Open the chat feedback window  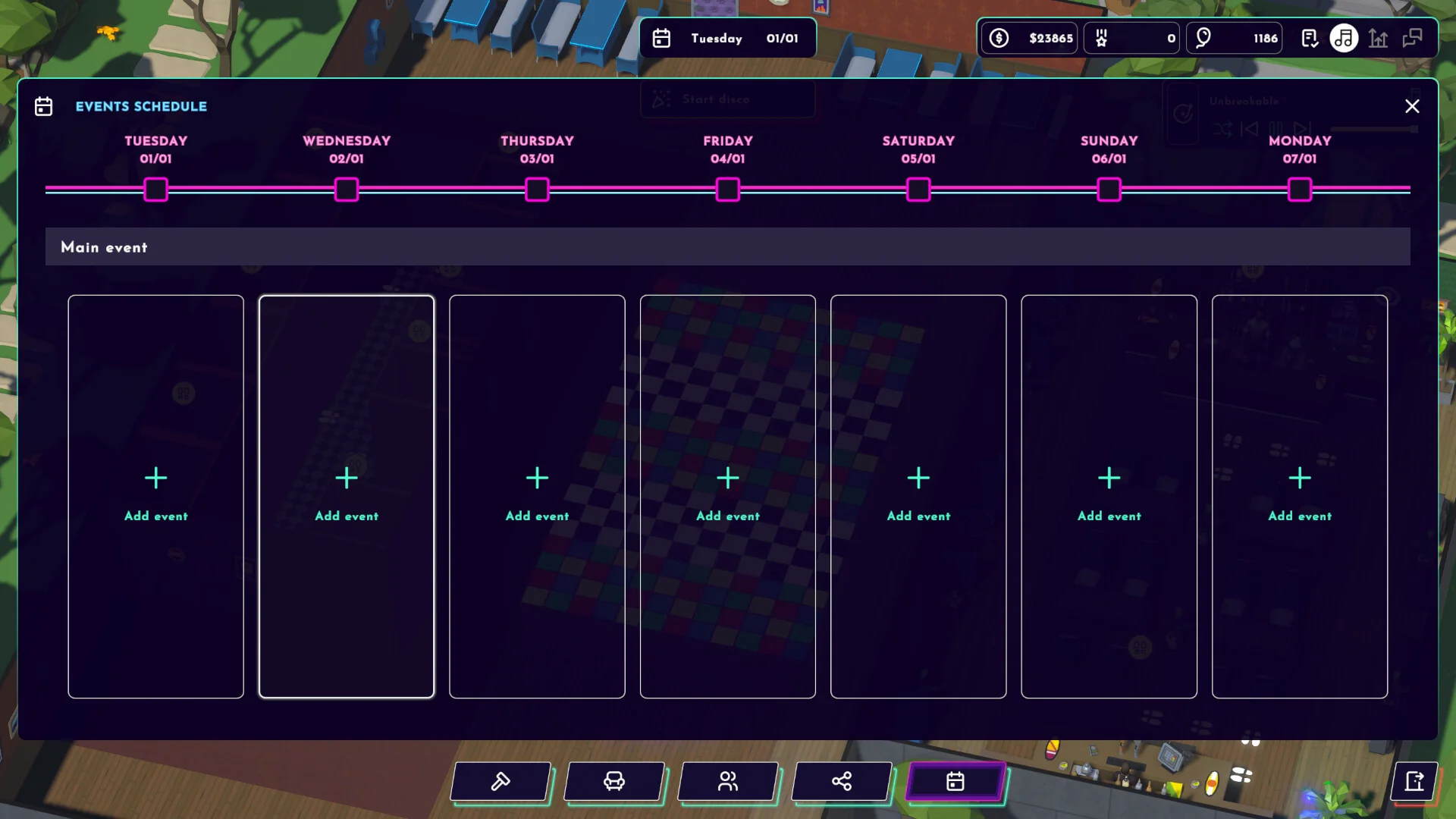1413,38
